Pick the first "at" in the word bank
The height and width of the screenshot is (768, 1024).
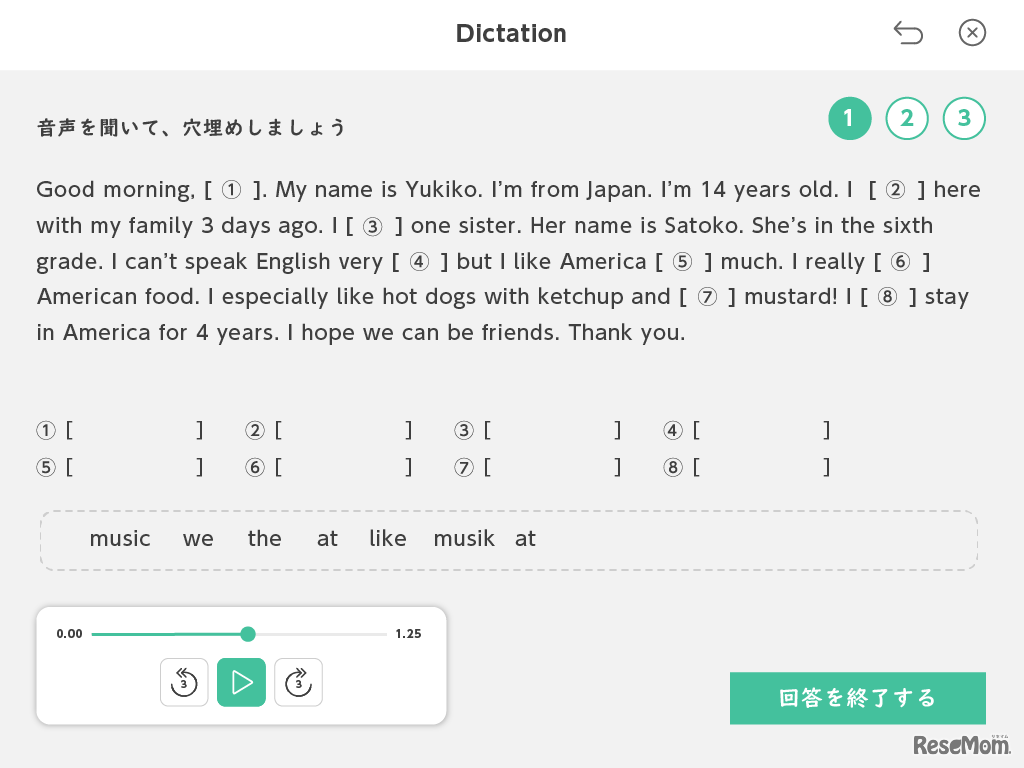click(x=327, y=538)
